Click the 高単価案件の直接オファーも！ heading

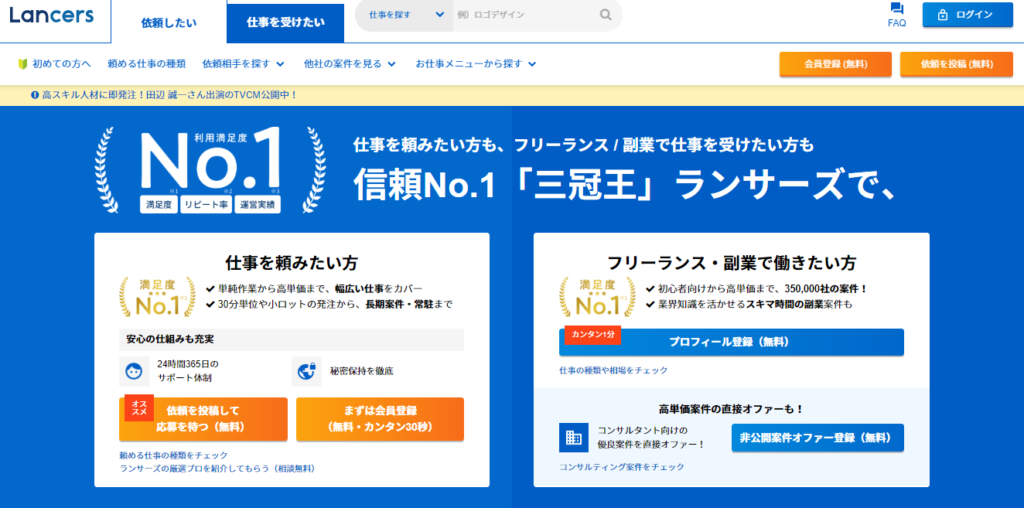731,409
